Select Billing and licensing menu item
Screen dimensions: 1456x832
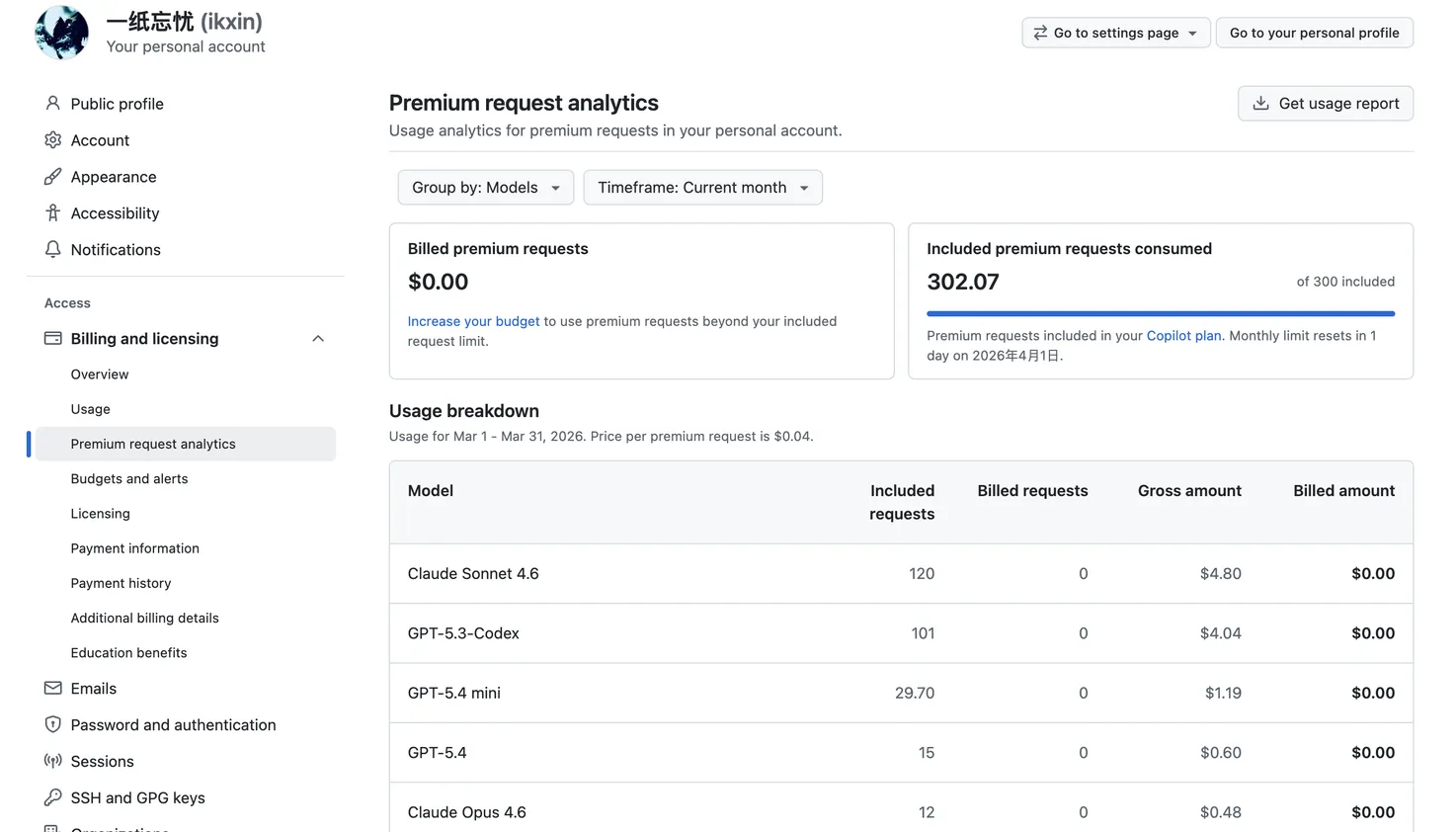coord(144,339)
